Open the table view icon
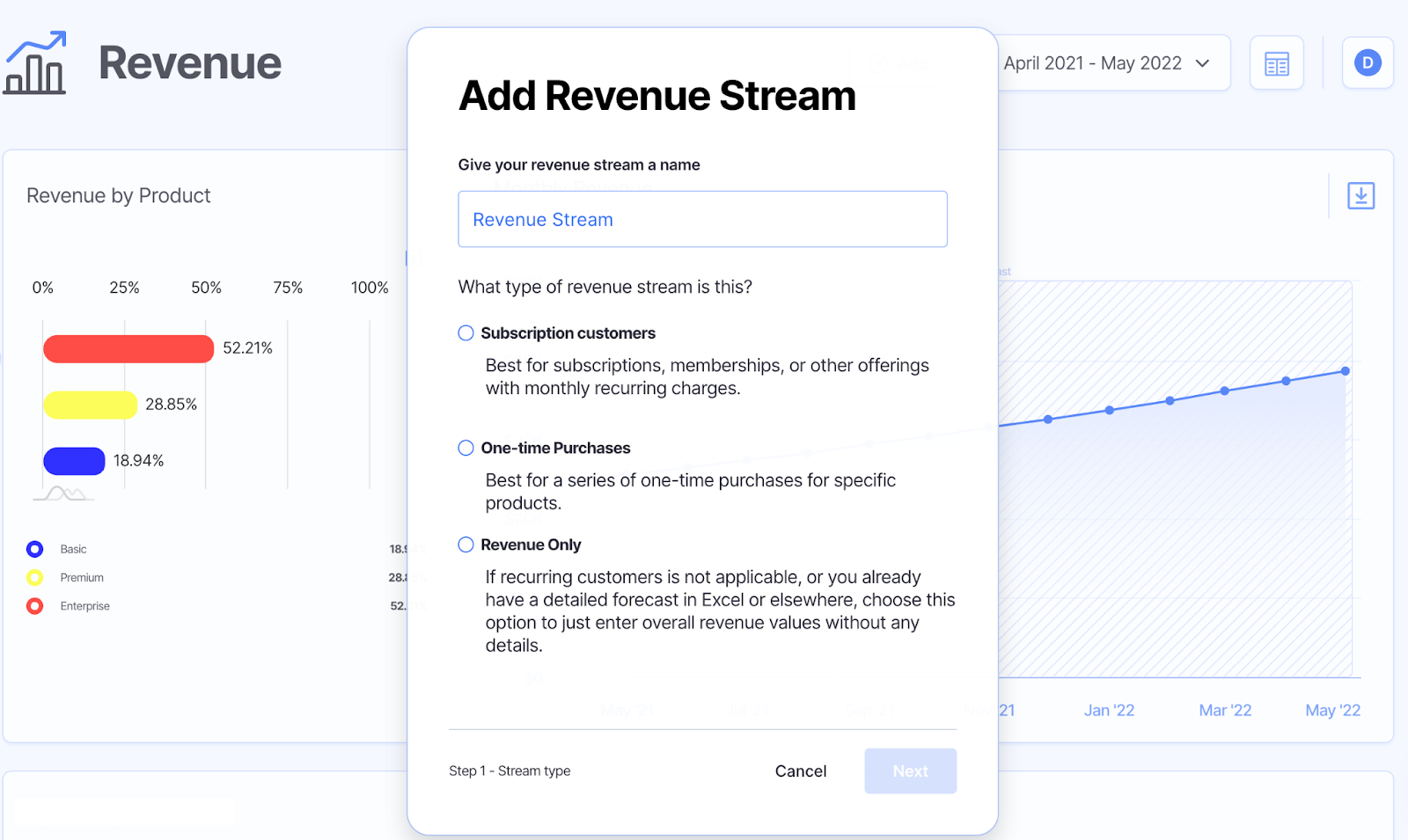The height and width of the screenshot is (840, 1408). (x=1276, y=63)
